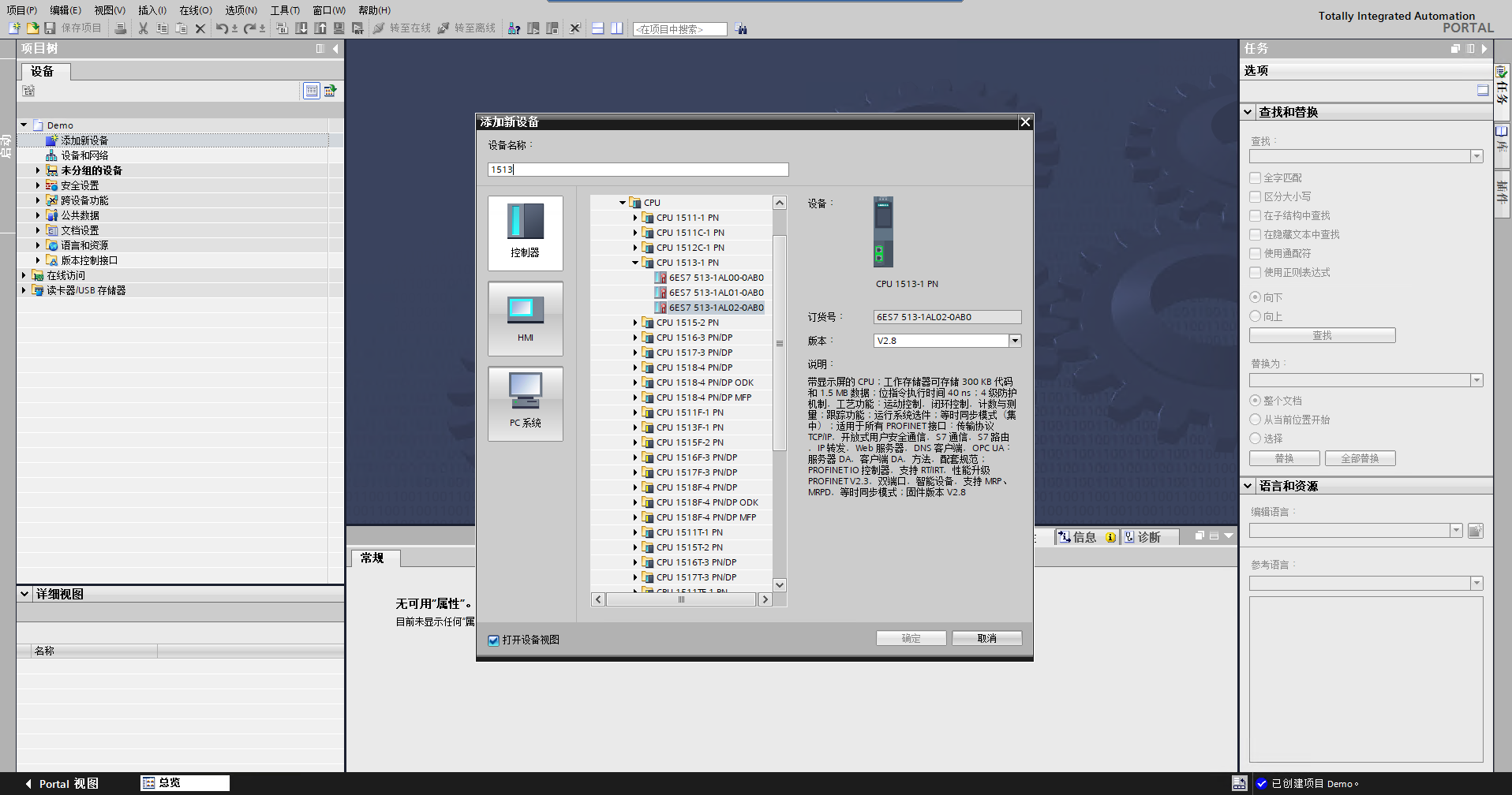The width and height of the screenshot is (1512, 795).
Task: Click the print toolbar icon
Action: (120, 28)
